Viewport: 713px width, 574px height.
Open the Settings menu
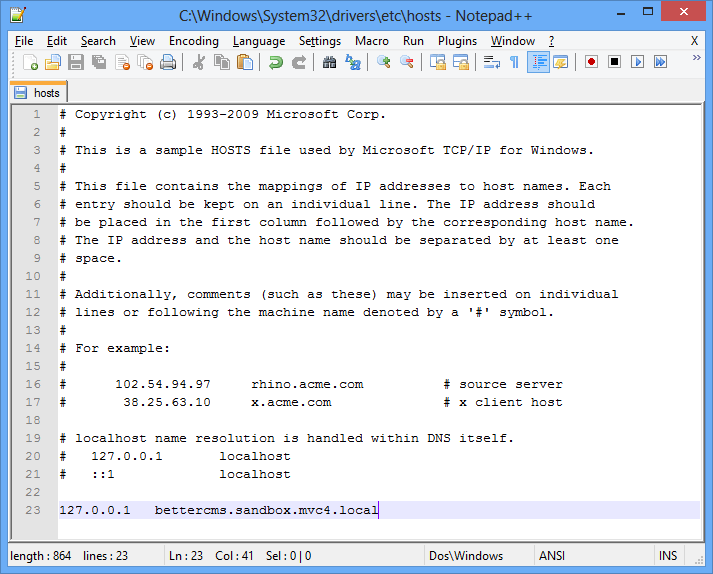pyautogui.click(x=320, y=41)
